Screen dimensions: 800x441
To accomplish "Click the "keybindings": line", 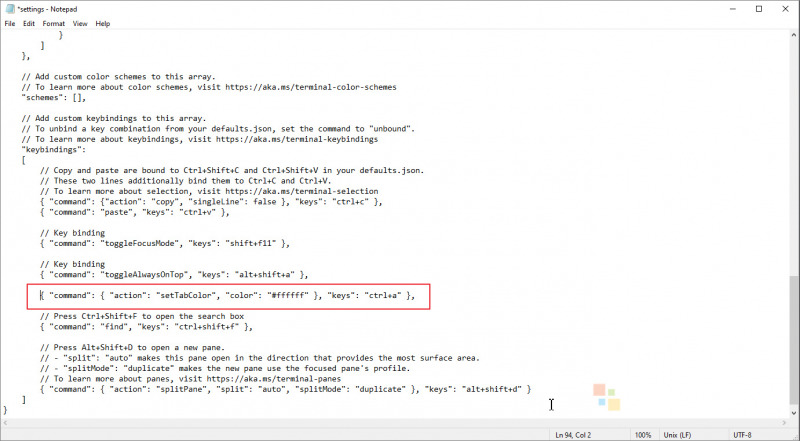I will coord(54,150).
